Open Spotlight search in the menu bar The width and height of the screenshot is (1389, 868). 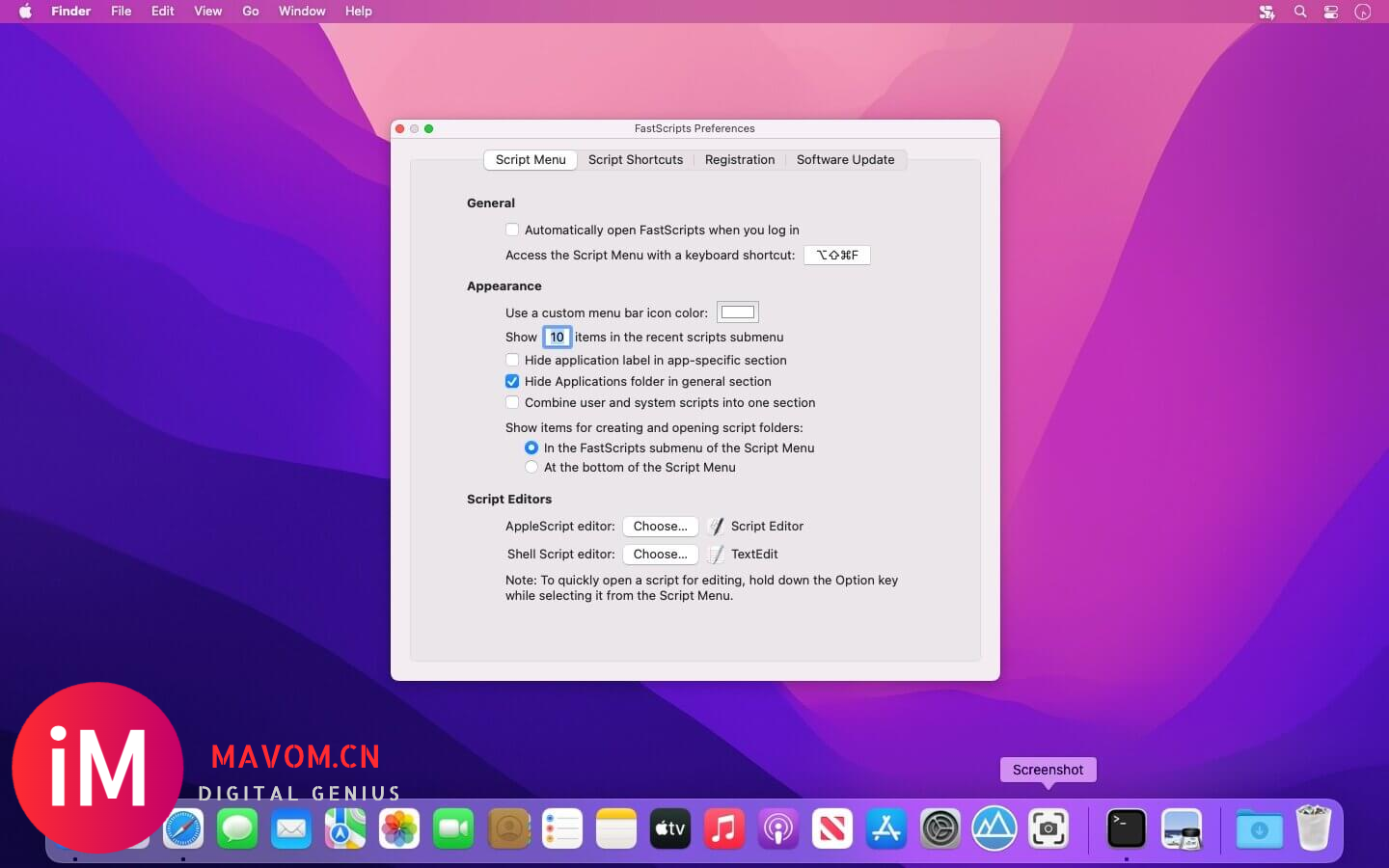[x=1300, y=12]
